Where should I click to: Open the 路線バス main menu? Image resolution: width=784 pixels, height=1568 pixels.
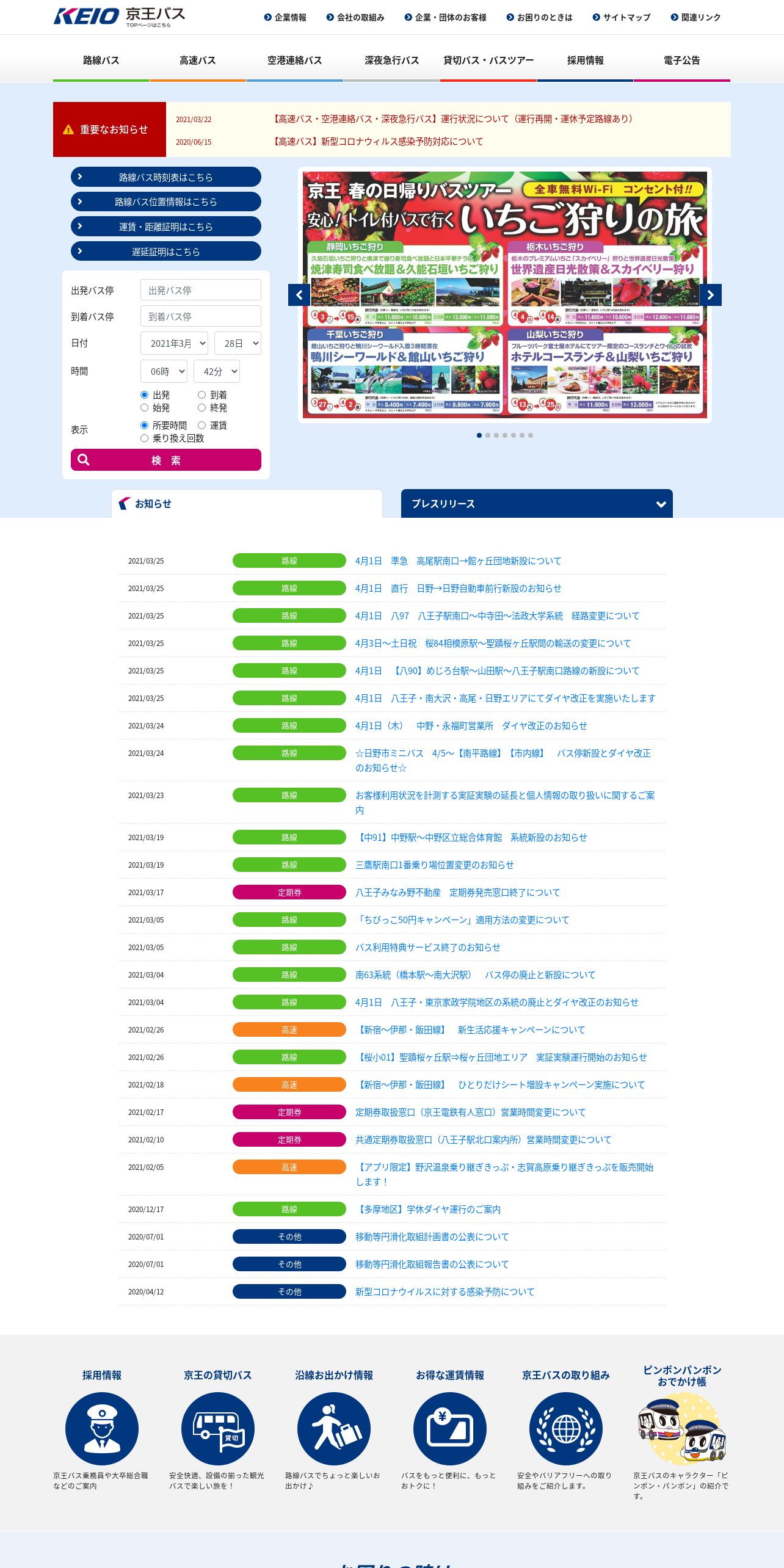coord(101,60)
